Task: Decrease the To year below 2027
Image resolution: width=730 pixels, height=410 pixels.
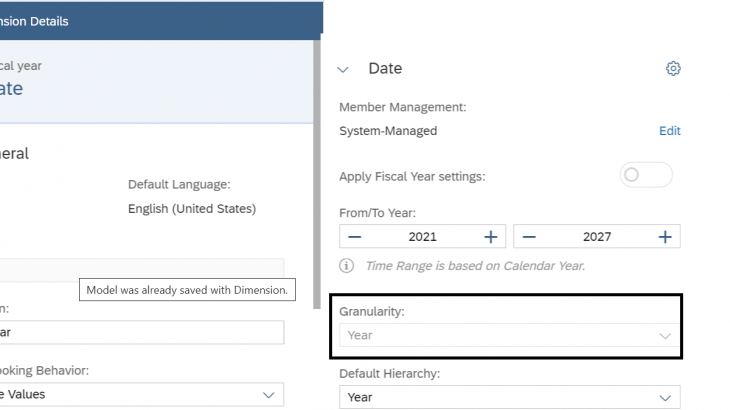Action: click(x=529, y=237)
